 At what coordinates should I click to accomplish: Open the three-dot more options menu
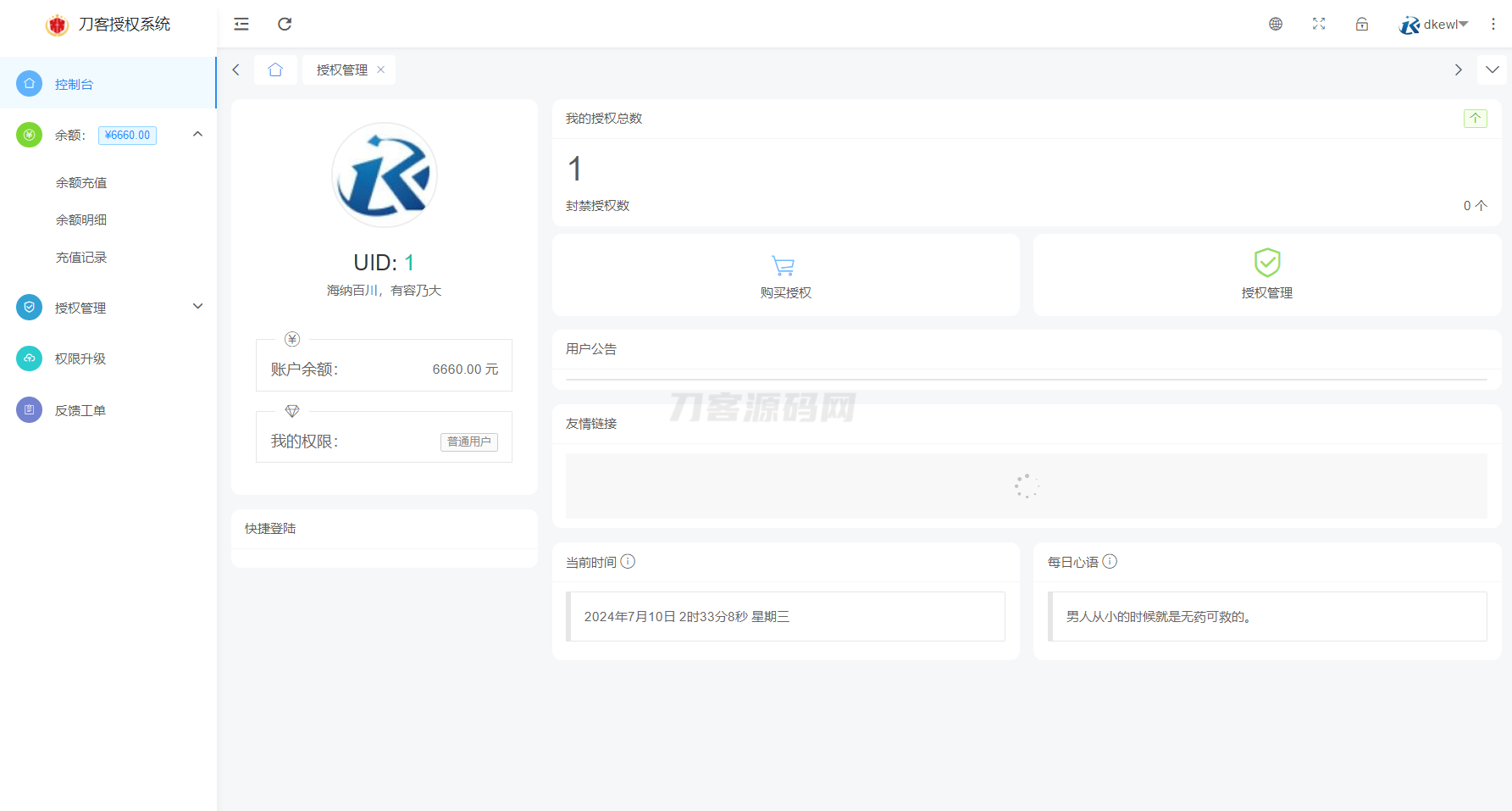(x=1493, y=24)
